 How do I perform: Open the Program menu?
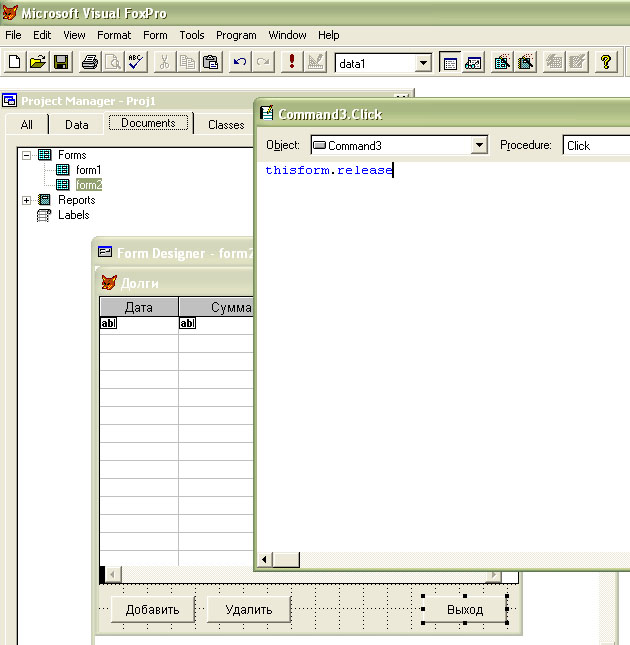click(236, 35)
